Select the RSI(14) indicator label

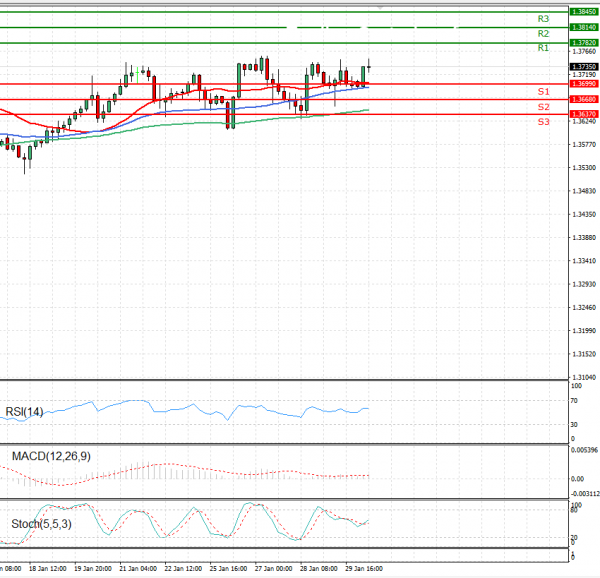point(26,411)
